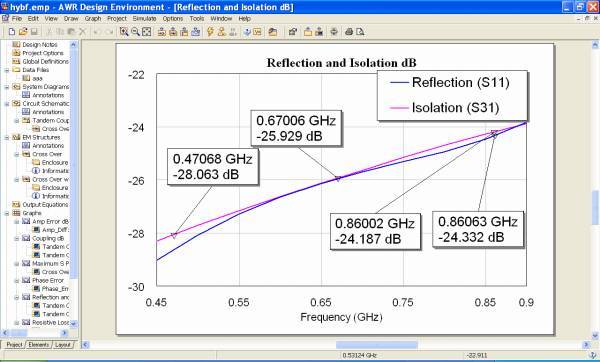
Task: Switch to the Layout tab
Action: [63, 345]
